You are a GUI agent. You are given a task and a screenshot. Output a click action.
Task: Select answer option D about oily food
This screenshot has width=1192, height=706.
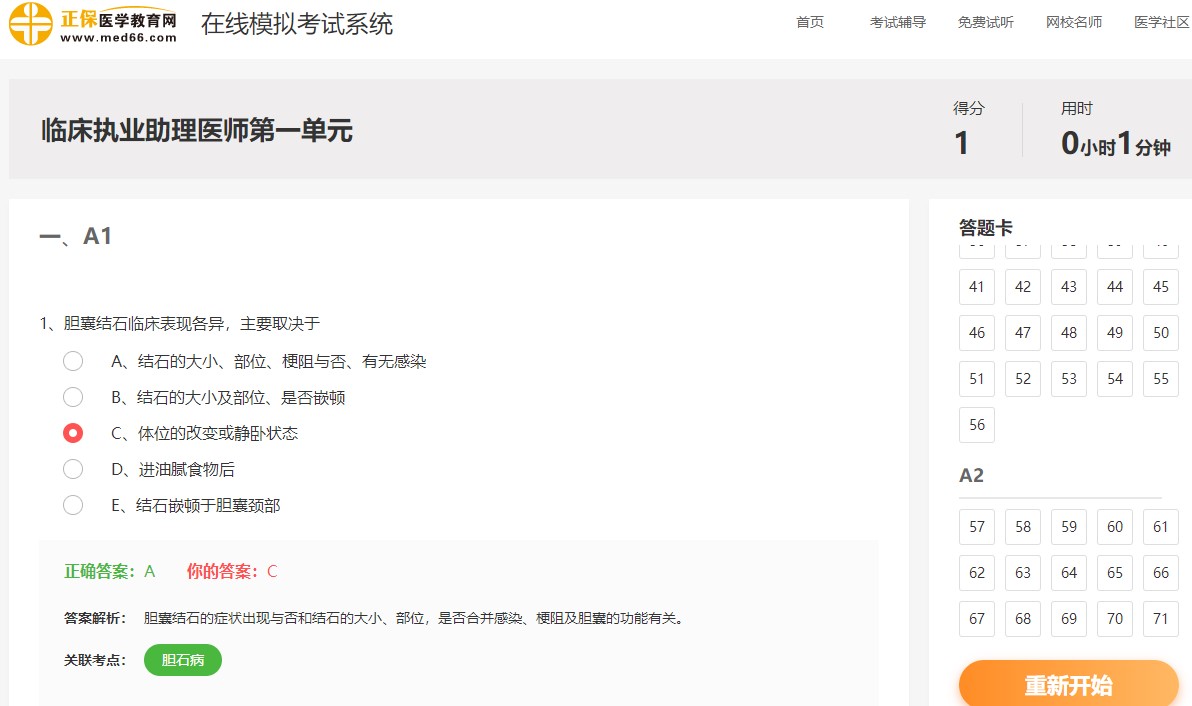pos(73,469)
